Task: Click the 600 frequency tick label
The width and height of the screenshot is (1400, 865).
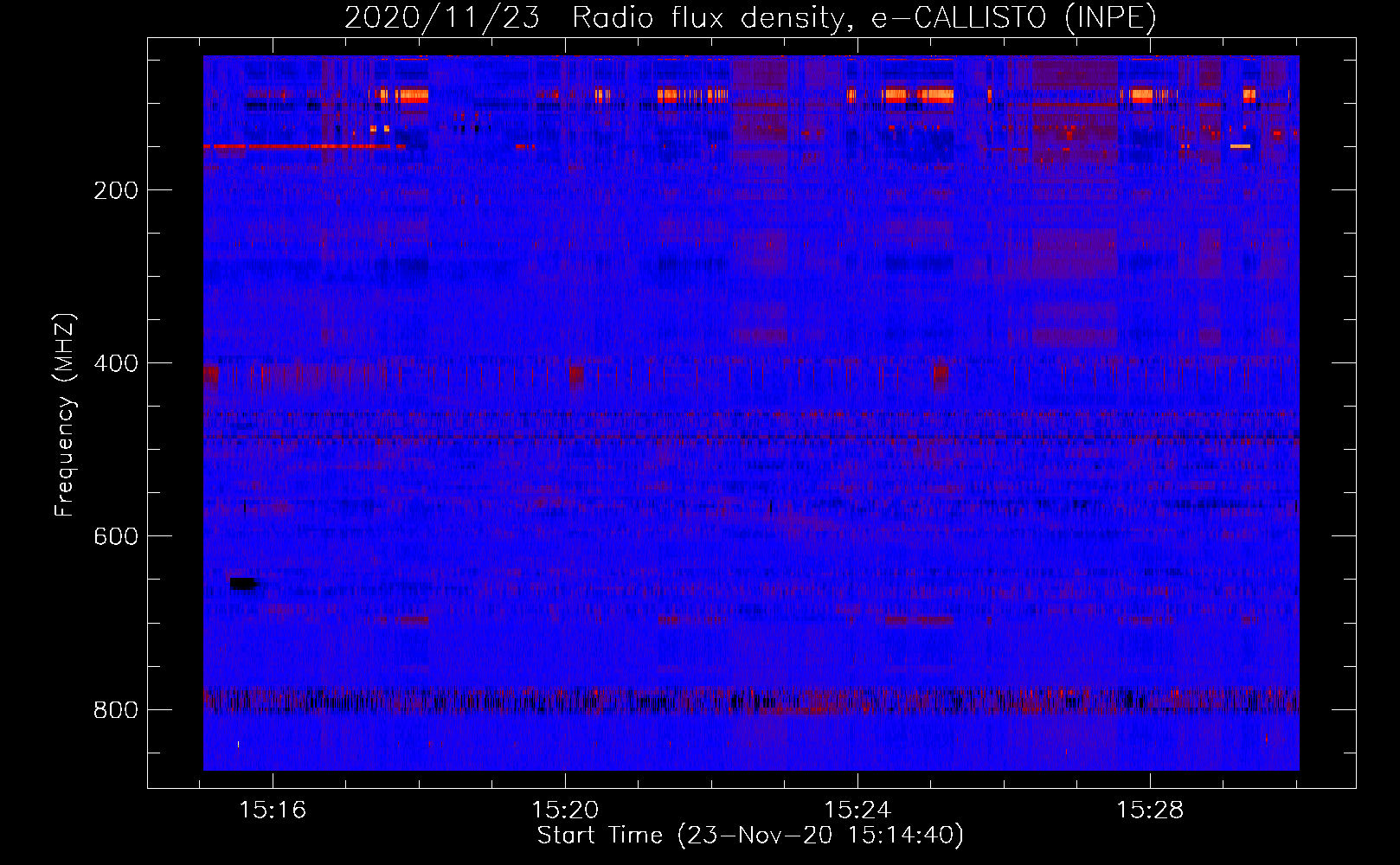Action: (x=116, y=536)
